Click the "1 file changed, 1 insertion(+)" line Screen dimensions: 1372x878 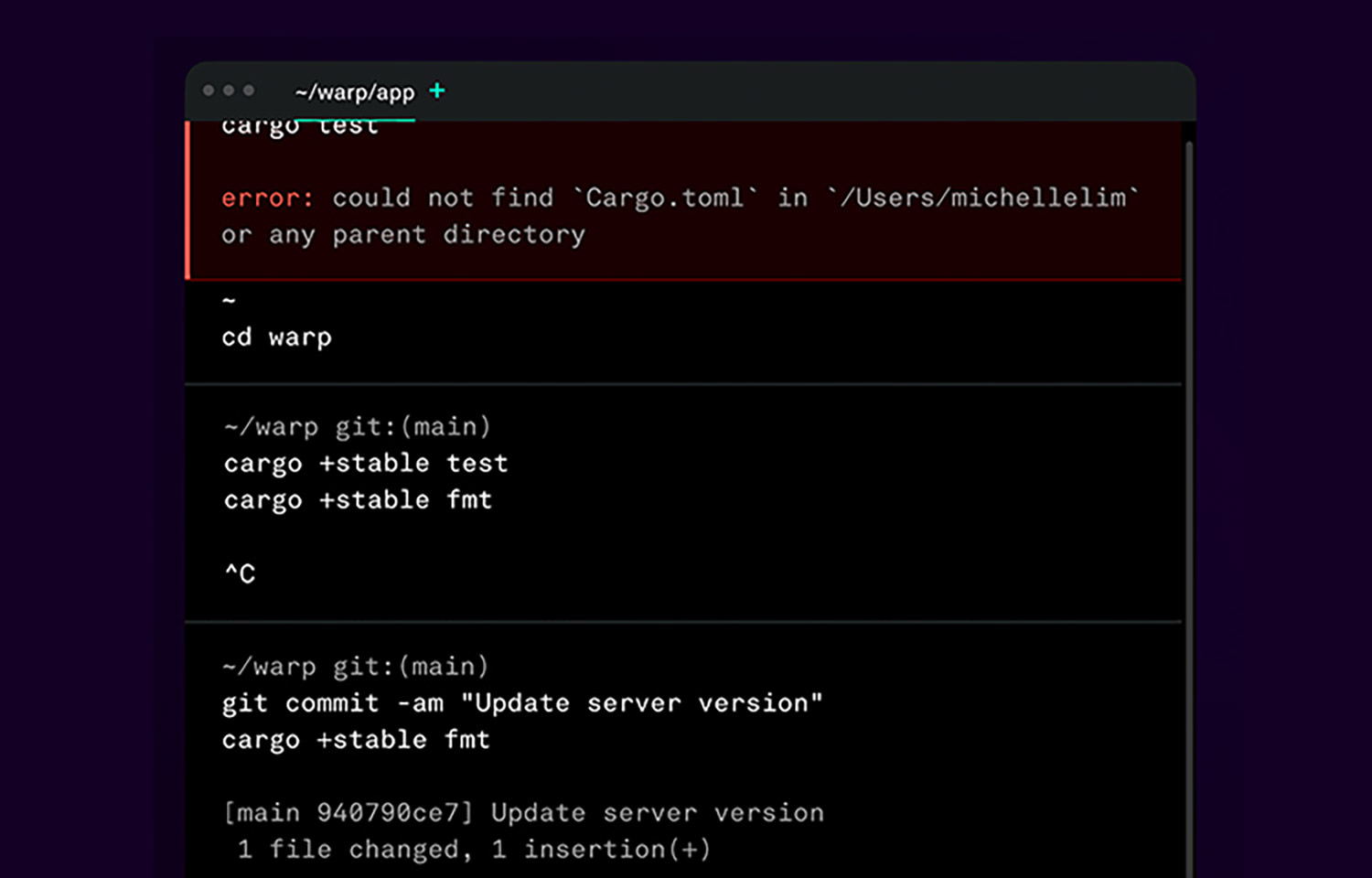pos(474,850)
